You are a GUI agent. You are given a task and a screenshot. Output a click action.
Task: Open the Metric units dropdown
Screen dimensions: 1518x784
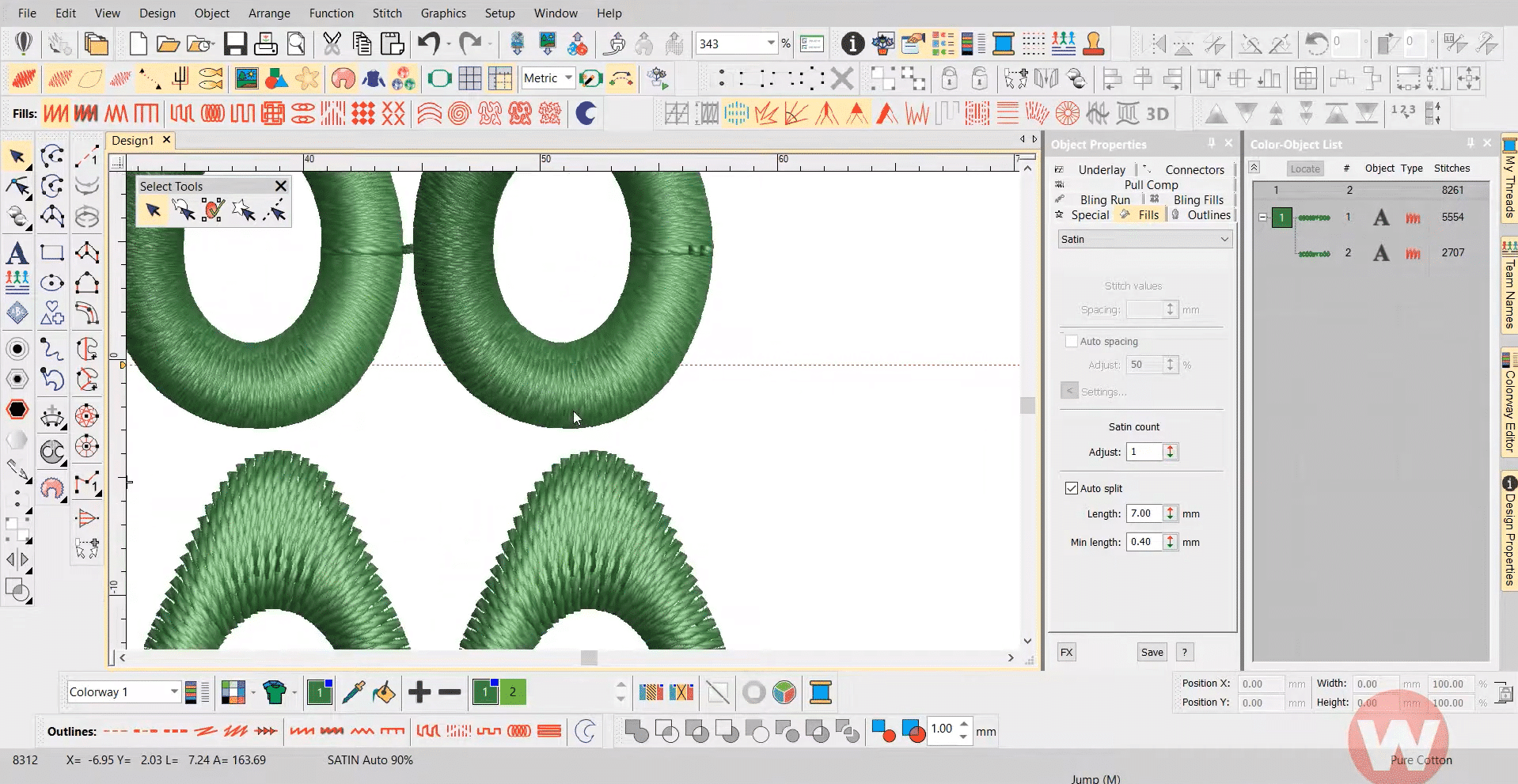coord(568,78)
